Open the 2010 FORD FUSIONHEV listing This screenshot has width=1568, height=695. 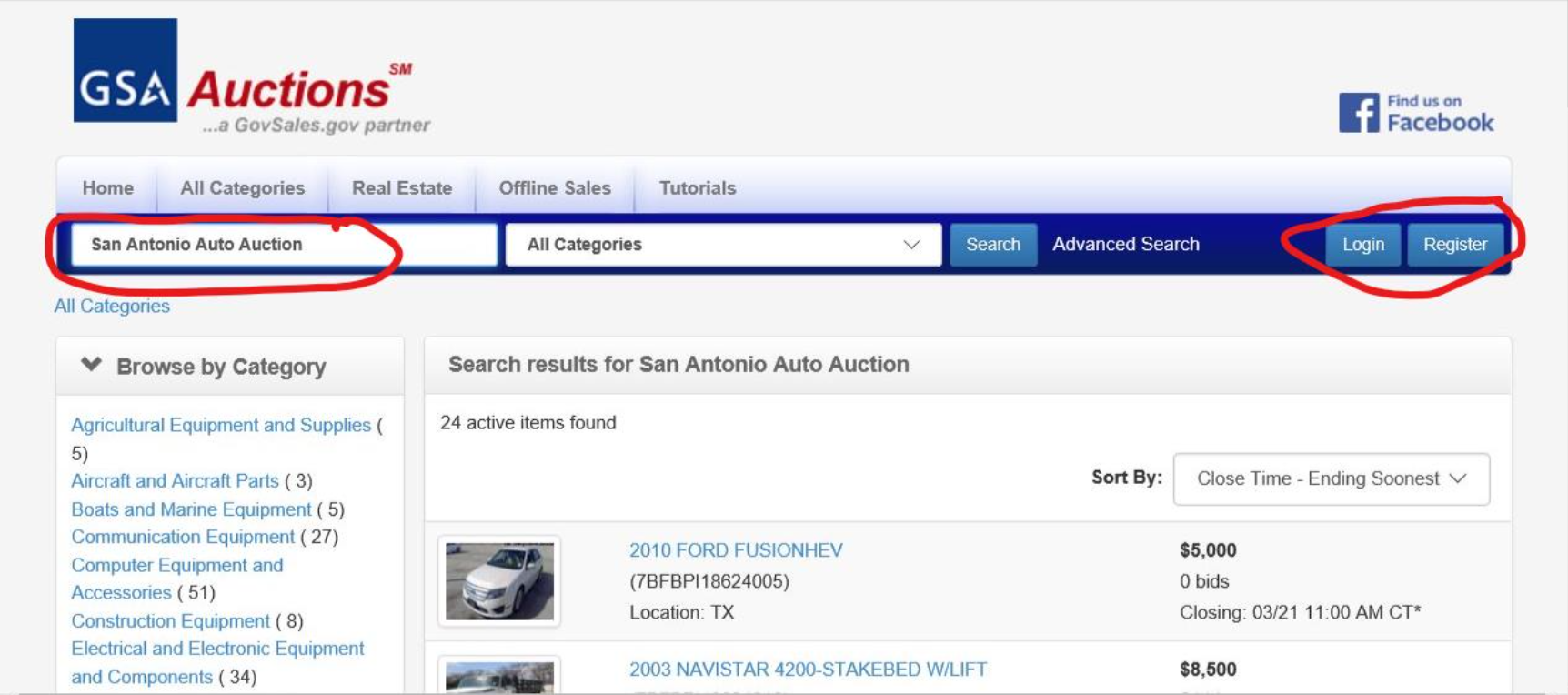[736, 550]
